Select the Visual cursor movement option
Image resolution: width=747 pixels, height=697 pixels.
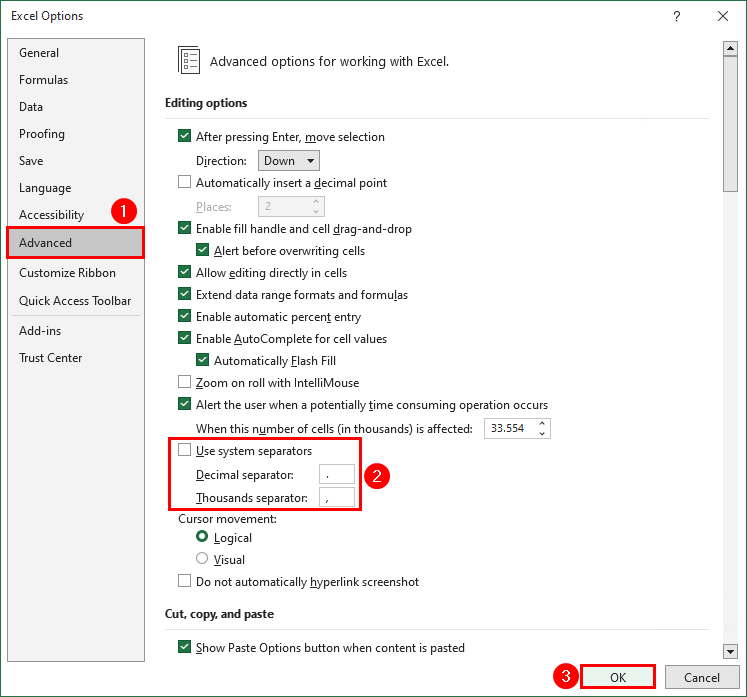[202, 558]
